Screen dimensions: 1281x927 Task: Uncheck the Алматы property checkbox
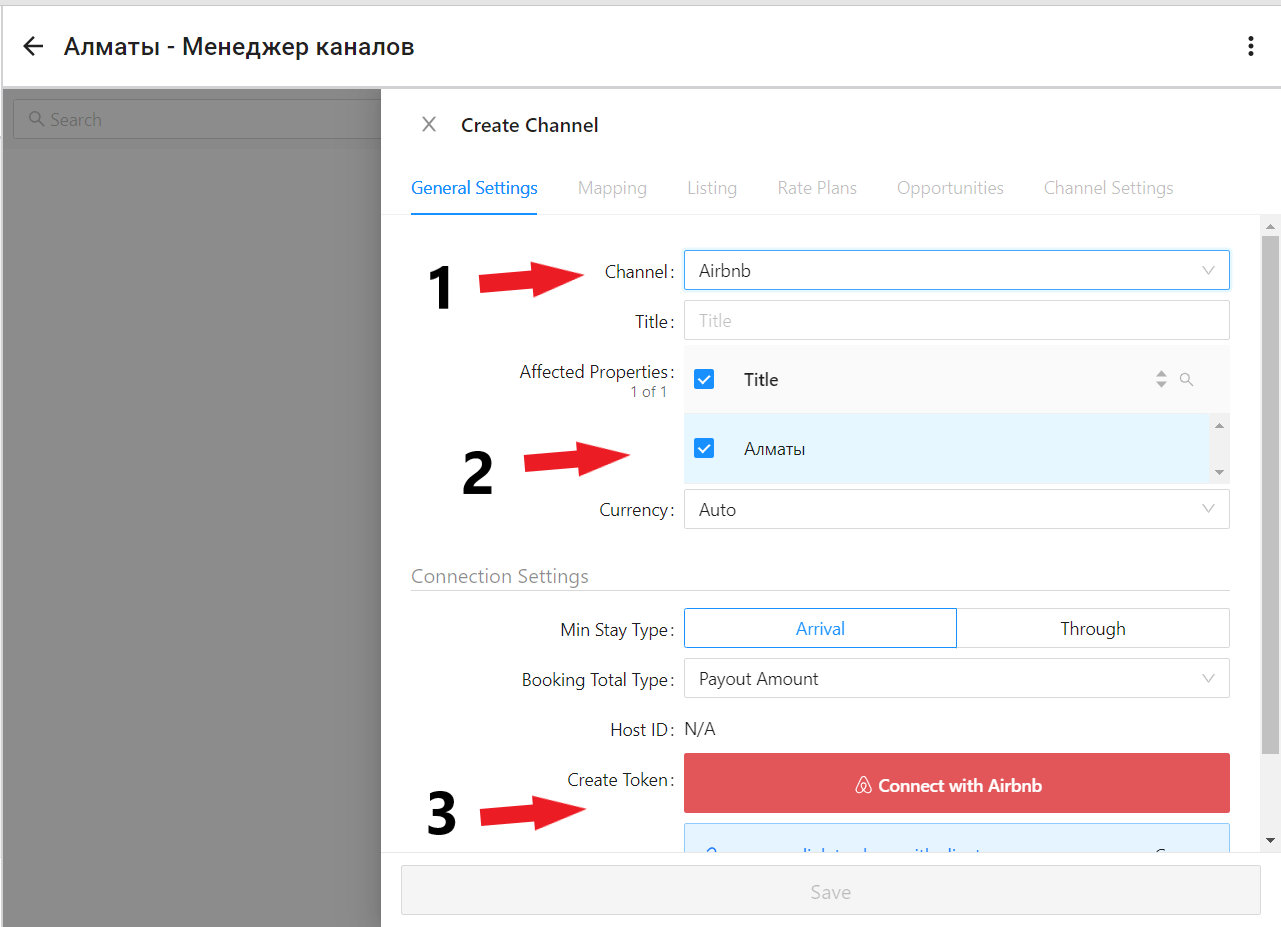click(704, 448)
